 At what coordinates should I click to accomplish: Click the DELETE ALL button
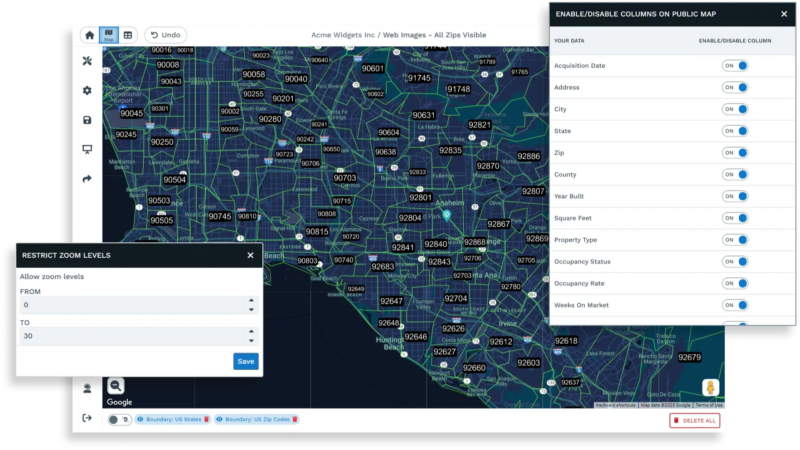pos(694,421)
